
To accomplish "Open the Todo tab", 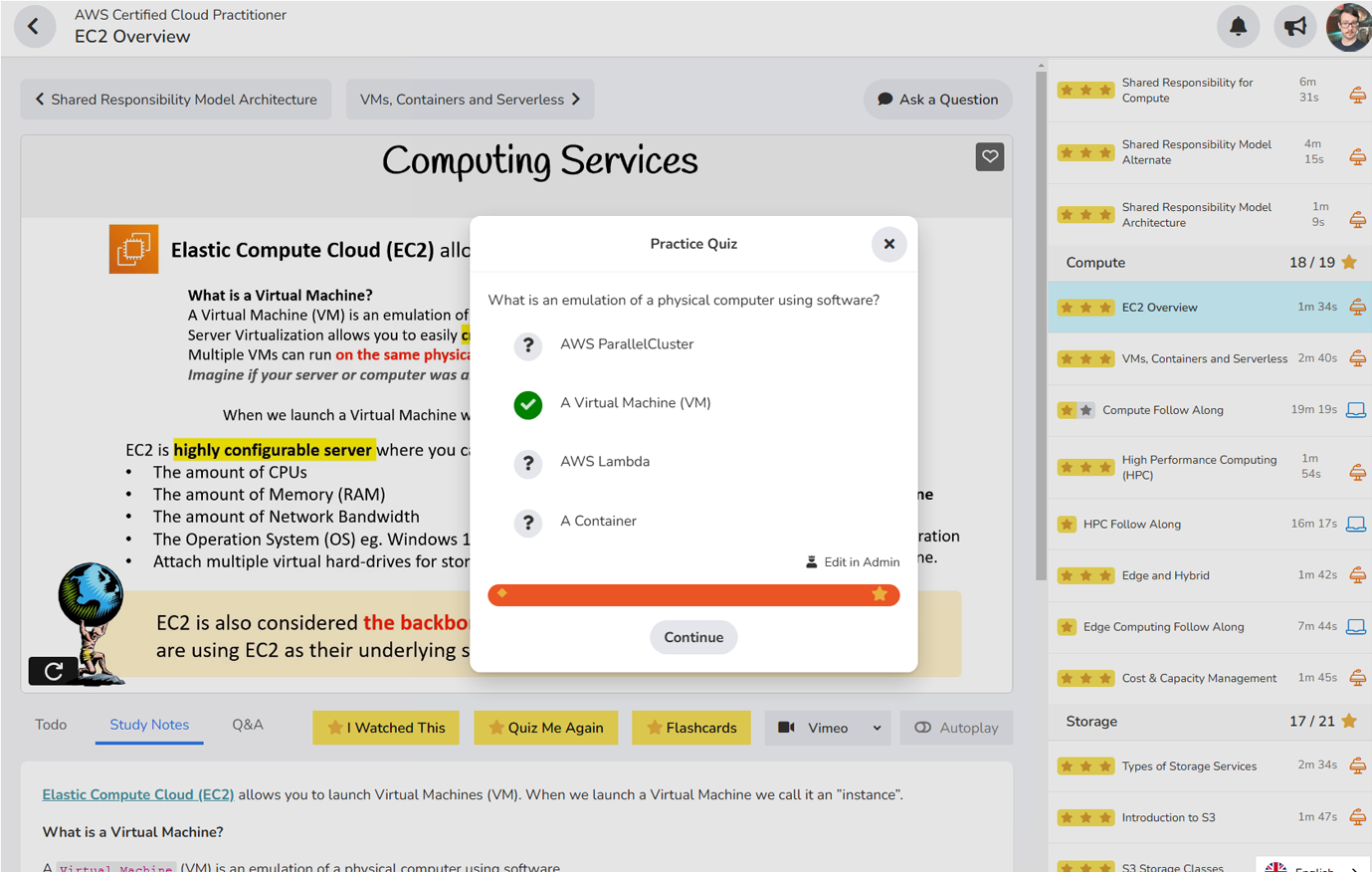I will 51,725.
